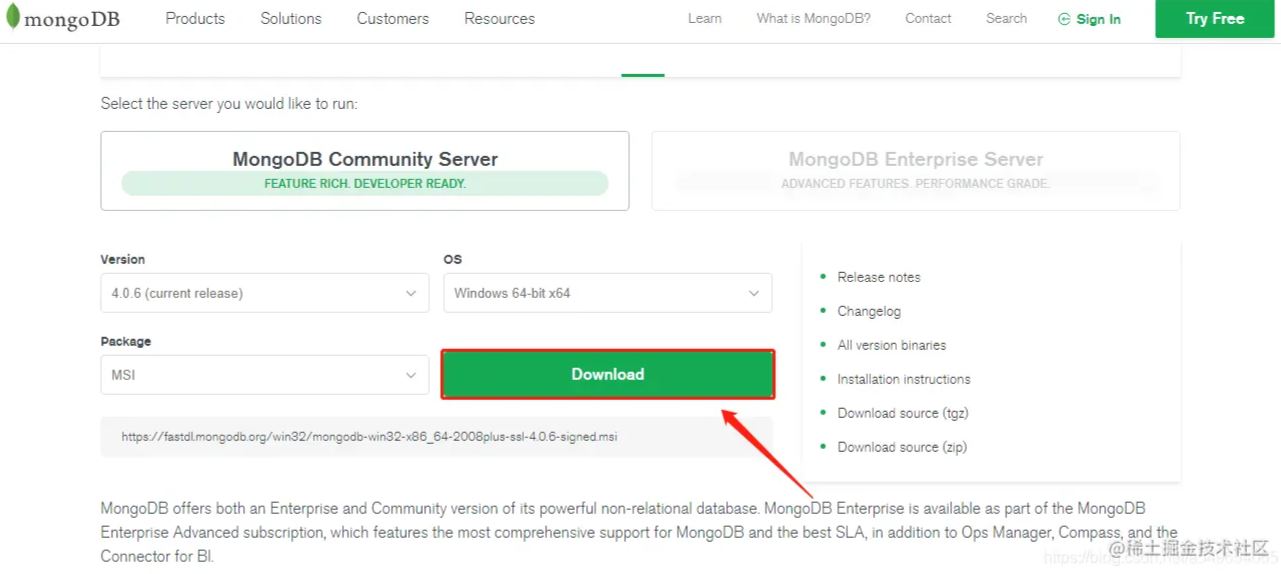This screenshot has width=1281, height=574.
Task: Click Download source (tgz)
Action: (903, 413)
